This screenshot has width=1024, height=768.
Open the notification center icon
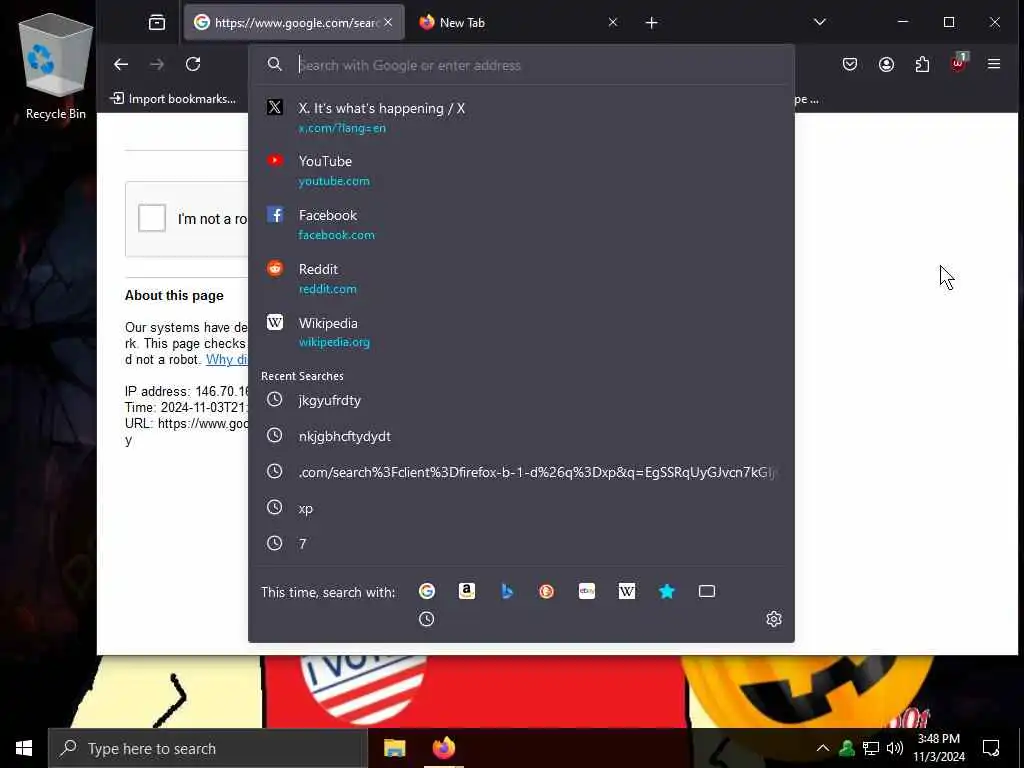point(991,748)
